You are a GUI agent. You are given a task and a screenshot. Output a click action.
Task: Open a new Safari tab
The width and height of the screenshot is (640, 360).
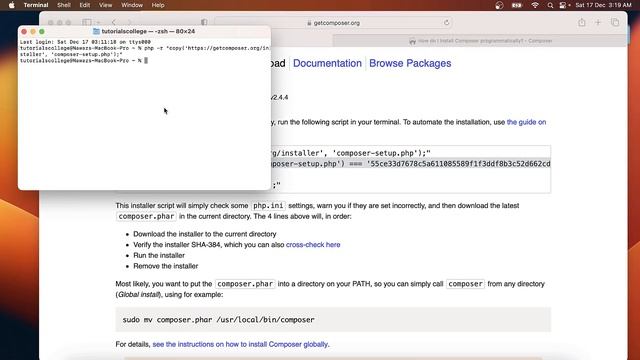tap(598, 22)
